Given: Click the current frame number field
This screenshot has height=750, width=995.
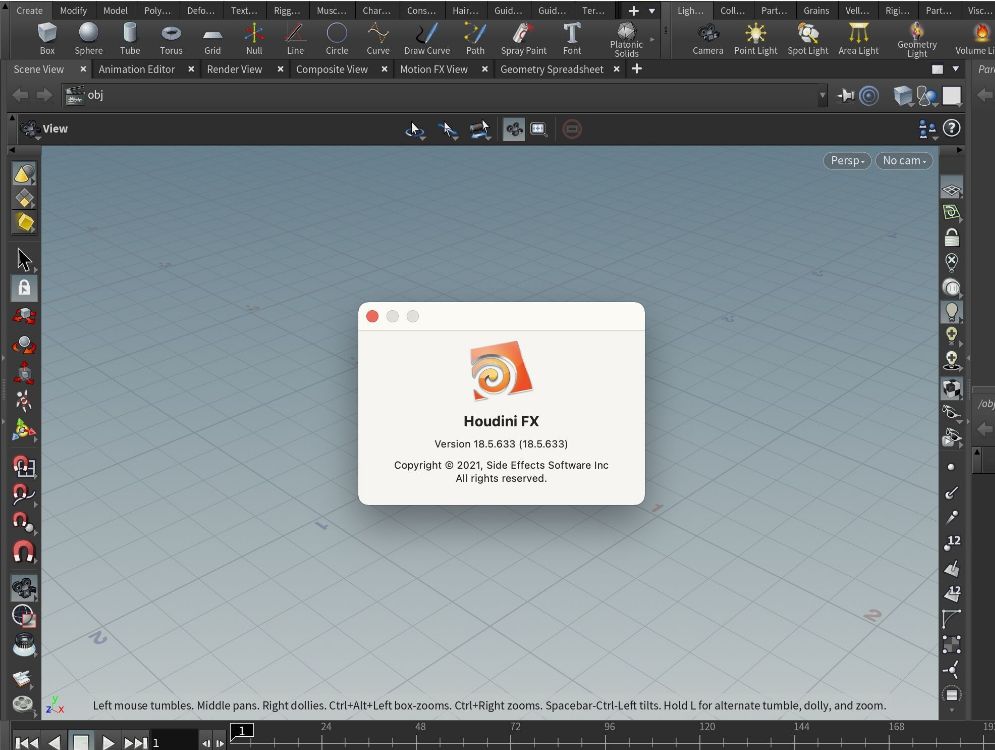Looking at the screenshot, I should point(173,742).
